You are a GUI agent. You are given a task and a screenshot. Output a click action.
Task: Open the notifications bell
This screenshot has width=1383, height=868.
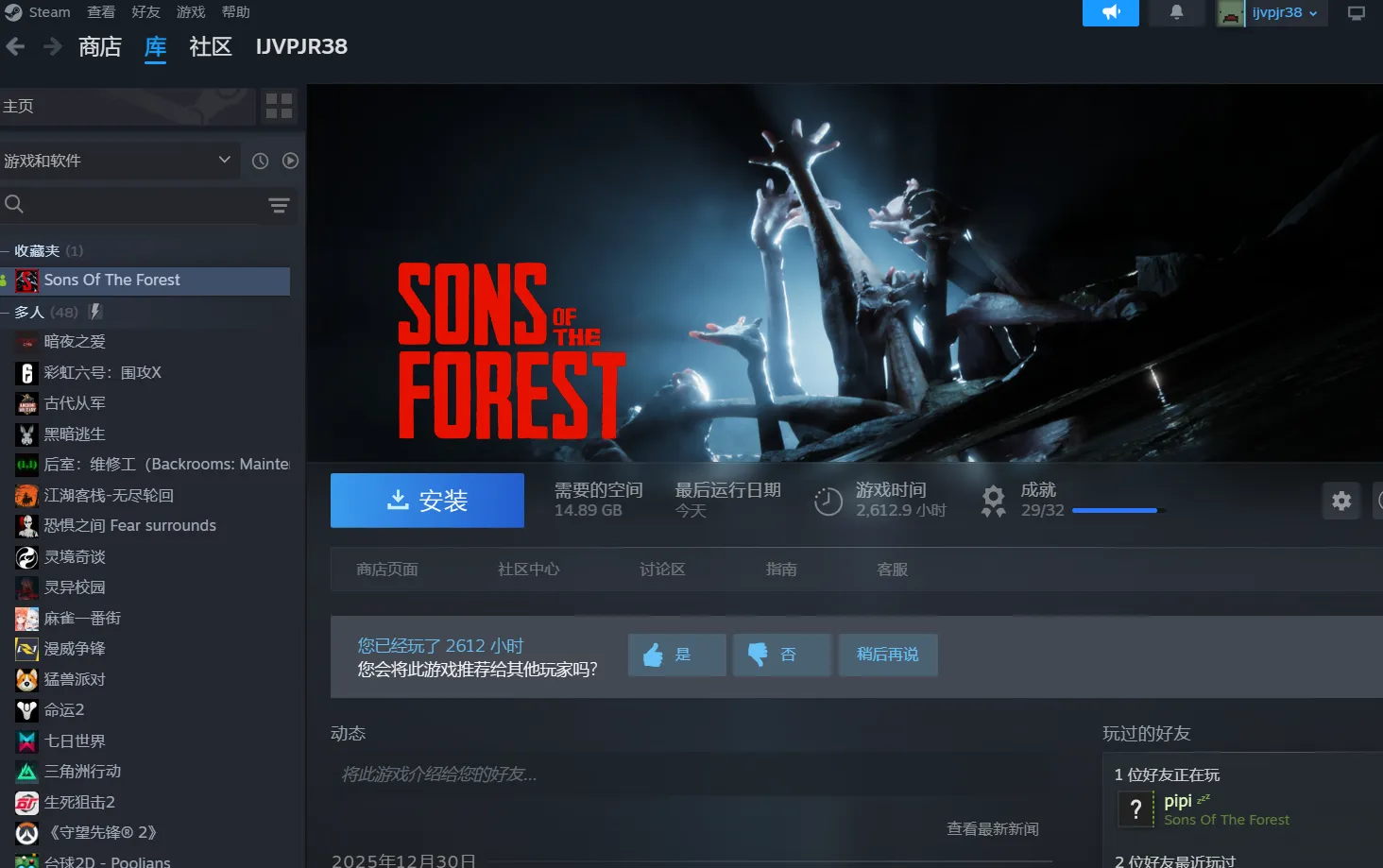[1176, 12]
